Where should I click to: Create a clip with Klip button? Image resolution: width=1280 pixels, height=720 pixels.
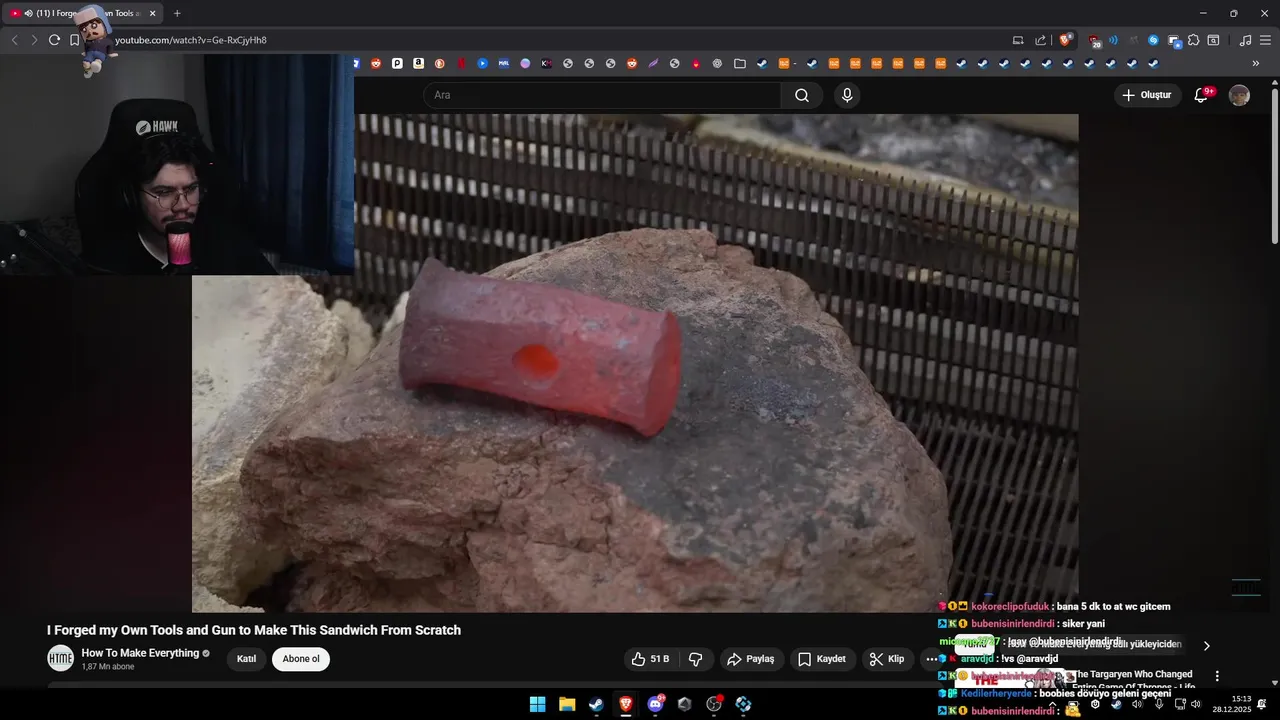coord(887,659)
